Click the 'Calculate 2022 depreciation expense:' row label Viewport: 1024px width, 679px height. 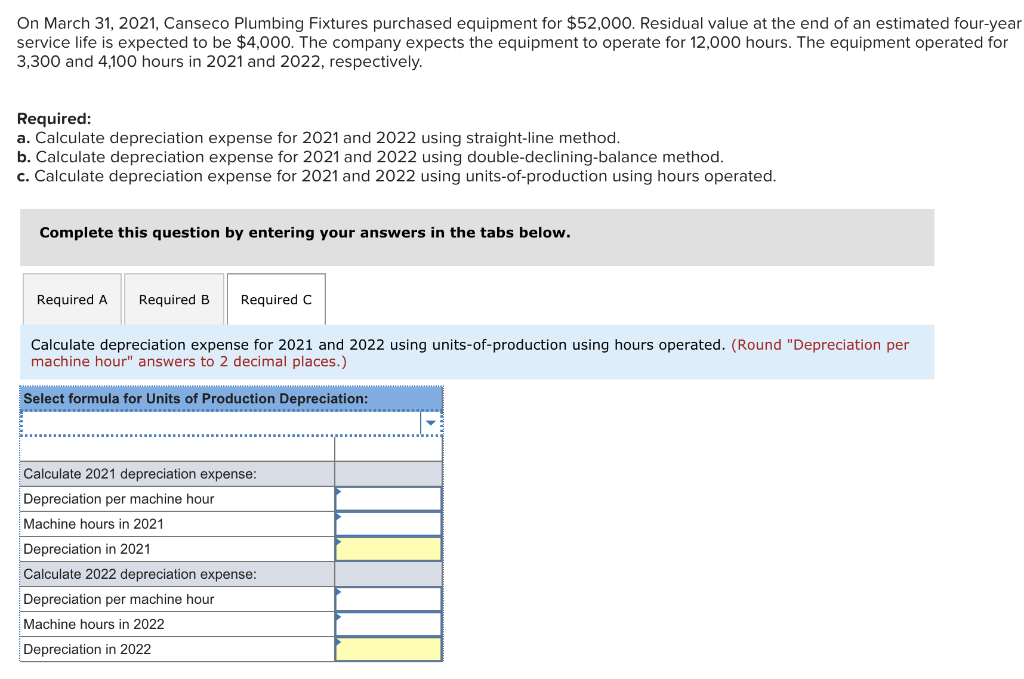(140, 575)
